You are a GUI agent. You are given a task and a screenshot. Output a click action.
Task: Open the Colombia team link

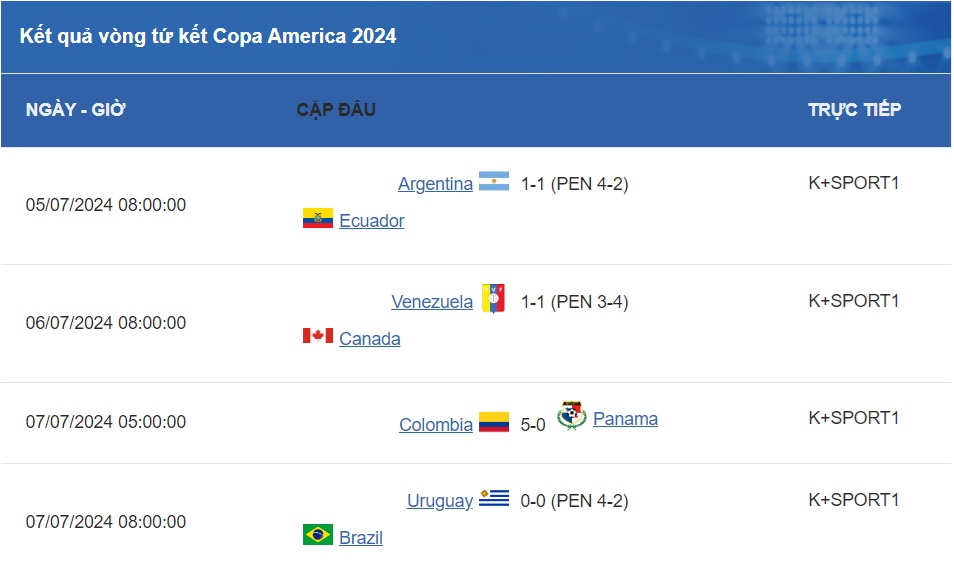coord(436,425)
